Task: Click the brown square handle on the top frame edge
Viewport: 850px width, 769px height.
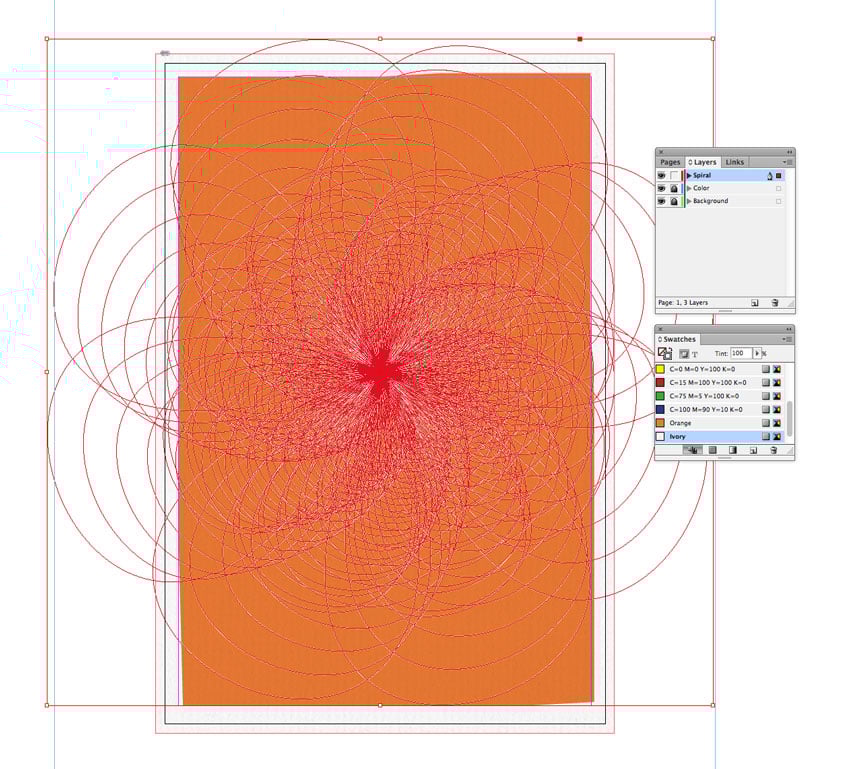Action: coord(580,39)
